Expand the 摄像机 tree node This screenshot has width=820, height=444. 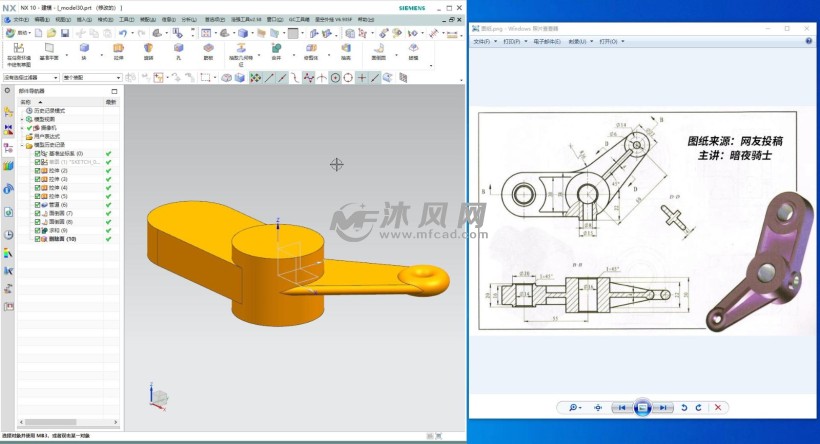(x=22, y=128)
